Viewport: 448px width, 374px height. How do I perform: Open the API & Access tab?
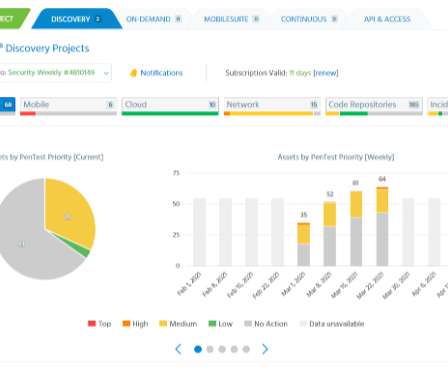[387, 19]
